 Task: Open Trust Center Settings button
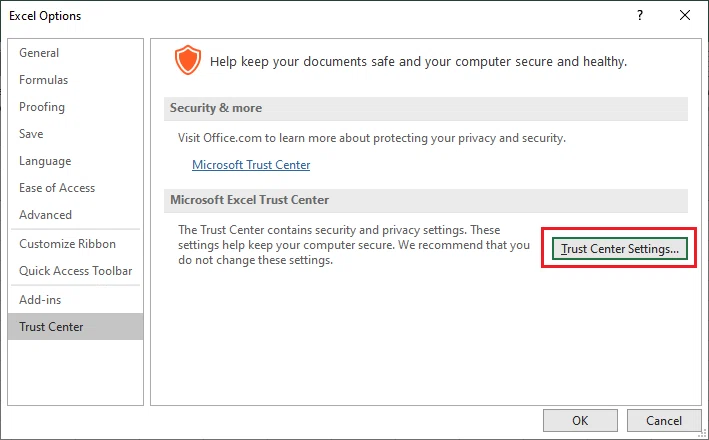(619, 249)
